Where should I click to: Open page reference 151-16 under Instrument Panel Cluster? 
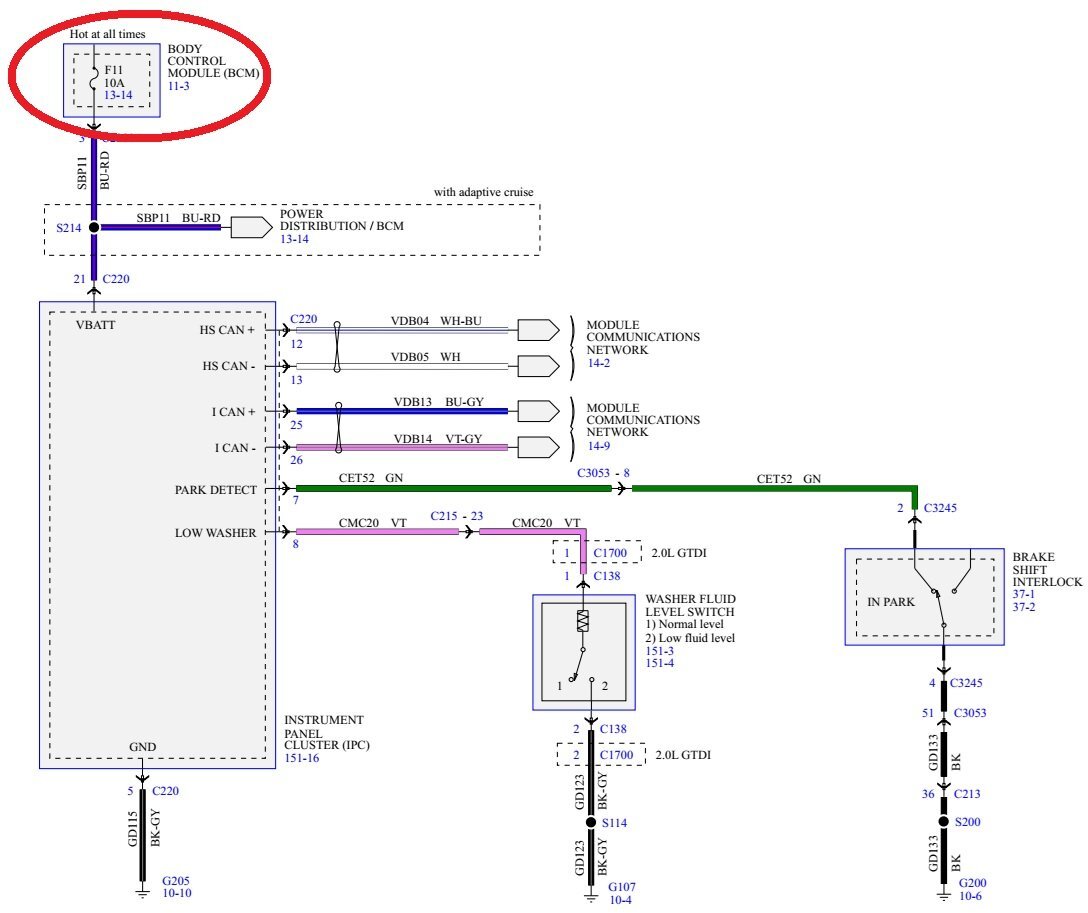click(x=302, y=758)
